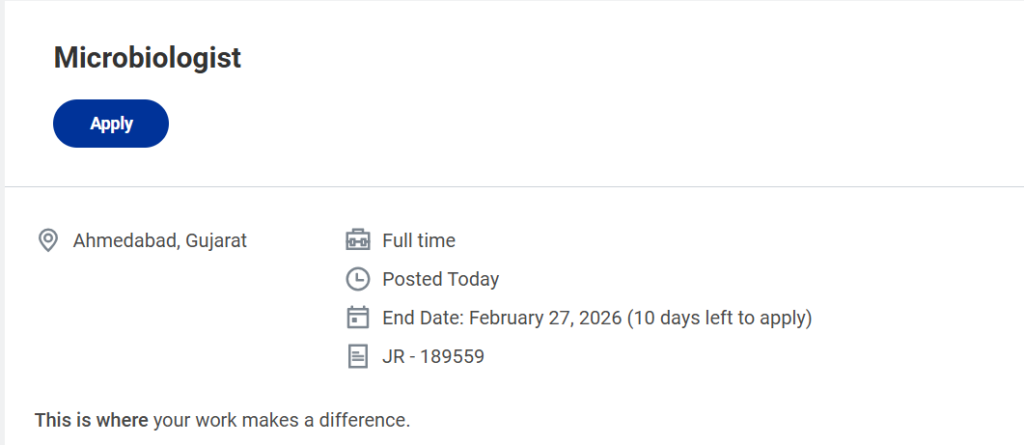
Task: Click the location pin icon
Action: pyautogui.click(x=47, y=241)
